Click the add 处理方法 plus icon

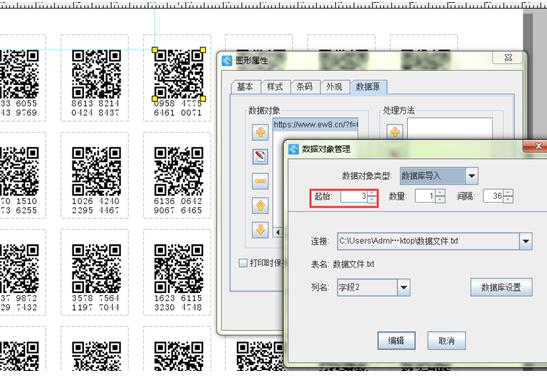(x=395, y=132)
